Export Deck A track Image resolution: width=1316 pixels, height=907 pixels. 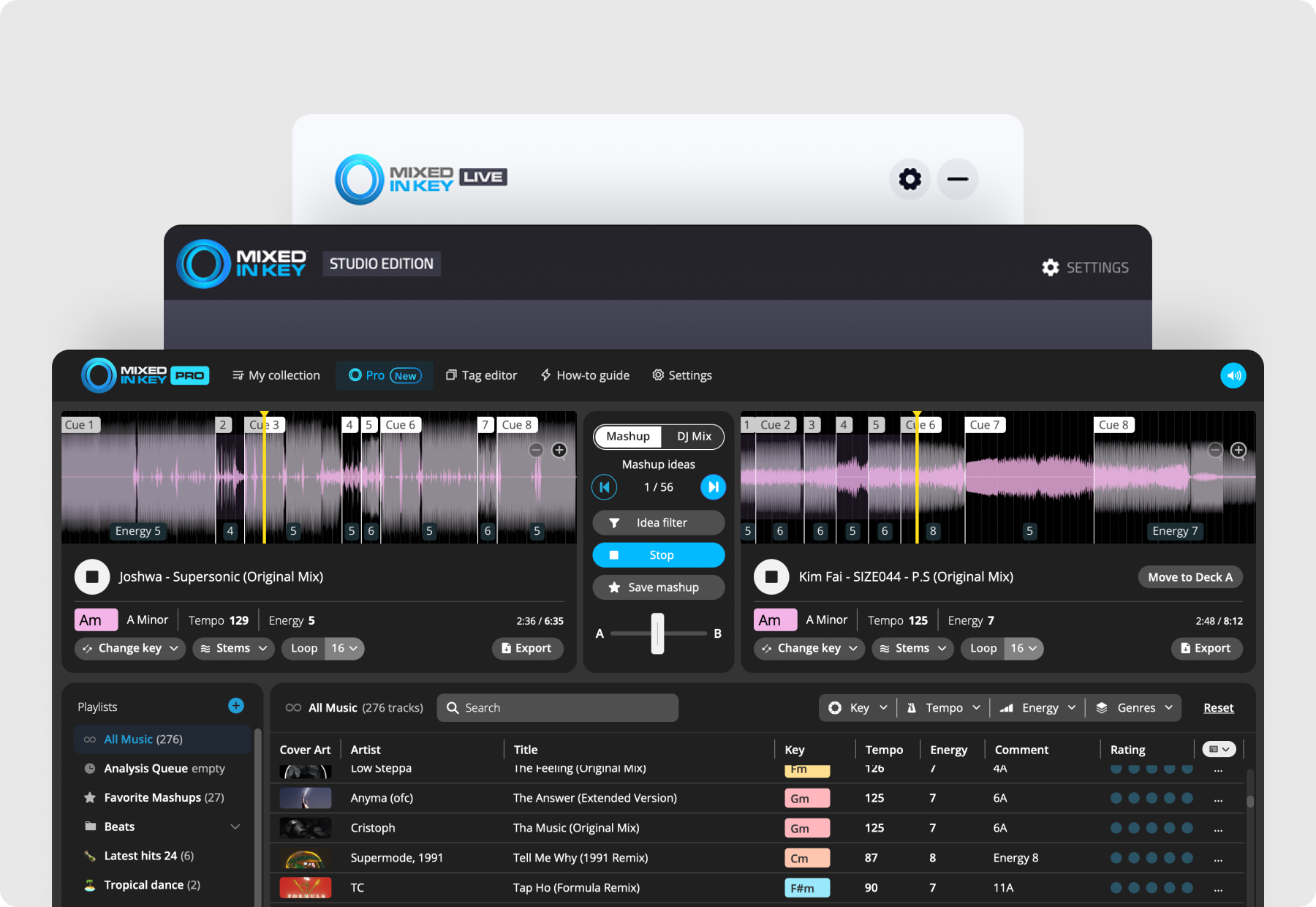[x=527, y=649]
